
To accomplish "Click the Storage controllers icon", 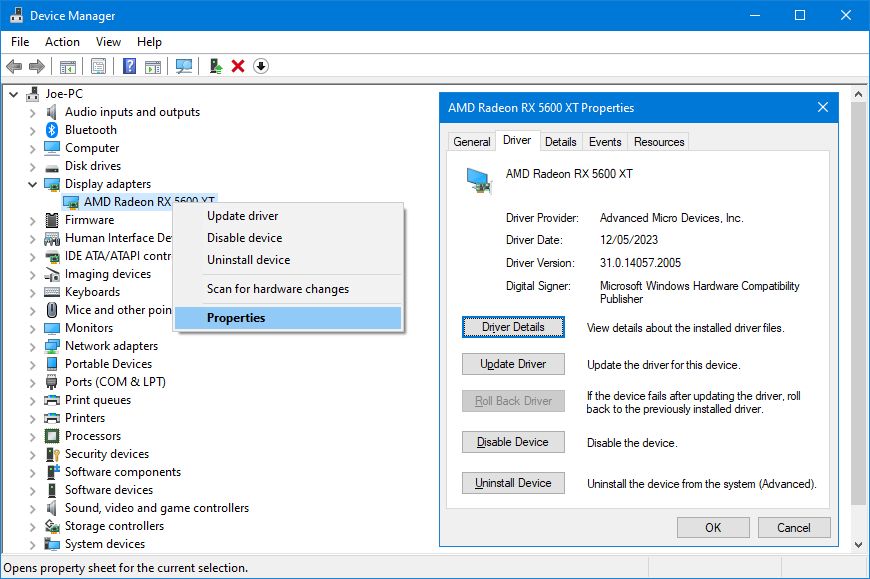I will tap(52, 526).
